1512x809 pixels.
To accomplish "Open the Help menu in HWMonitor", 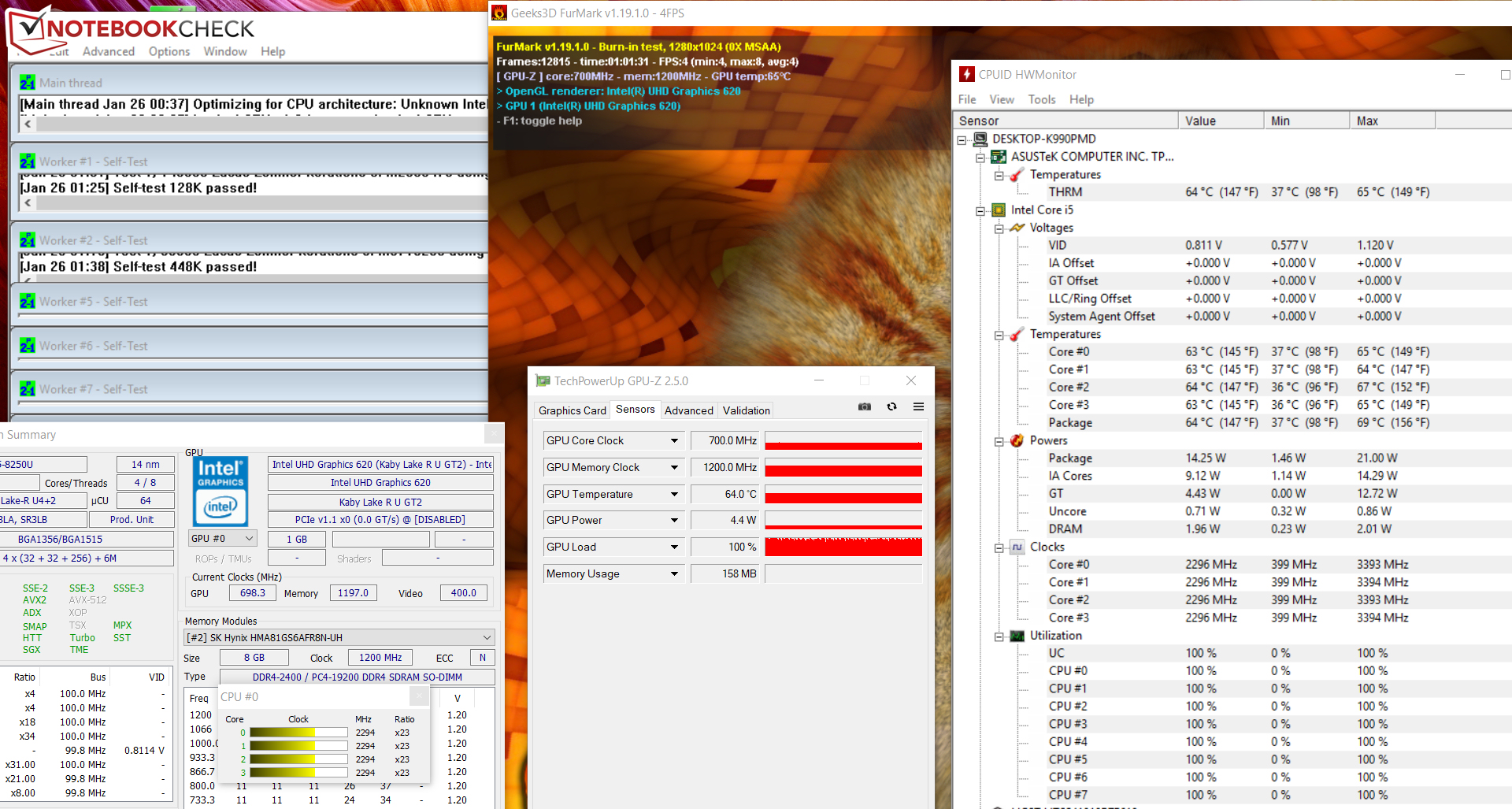I will pos(1081,99).
